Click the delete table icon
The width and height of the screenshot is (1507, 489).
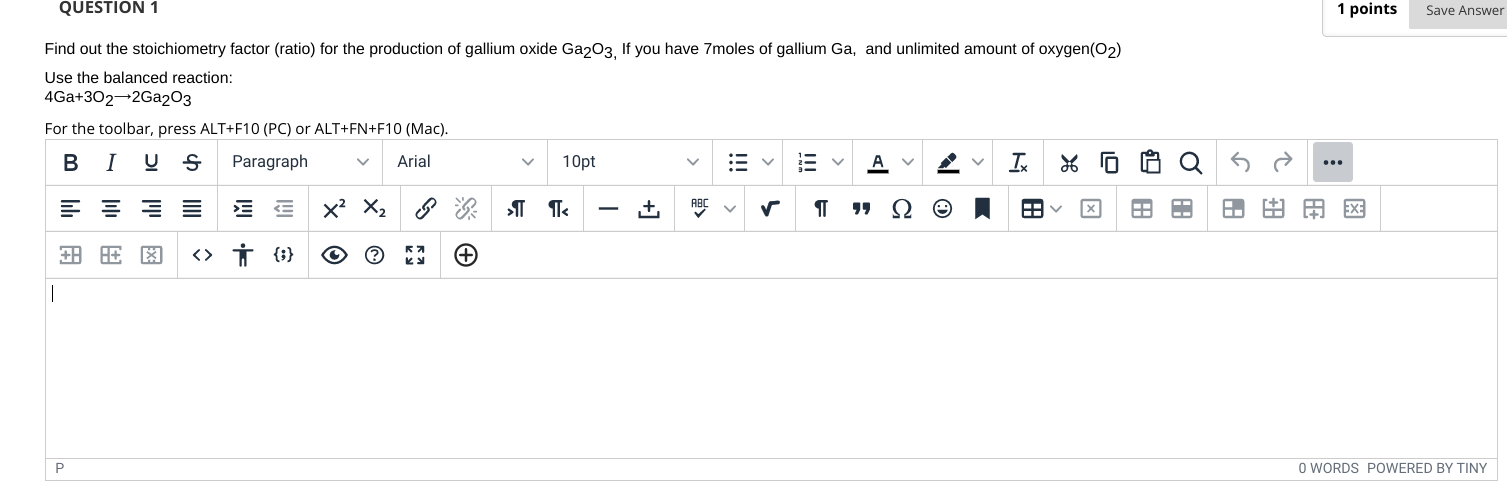(x=1091, y=209)
